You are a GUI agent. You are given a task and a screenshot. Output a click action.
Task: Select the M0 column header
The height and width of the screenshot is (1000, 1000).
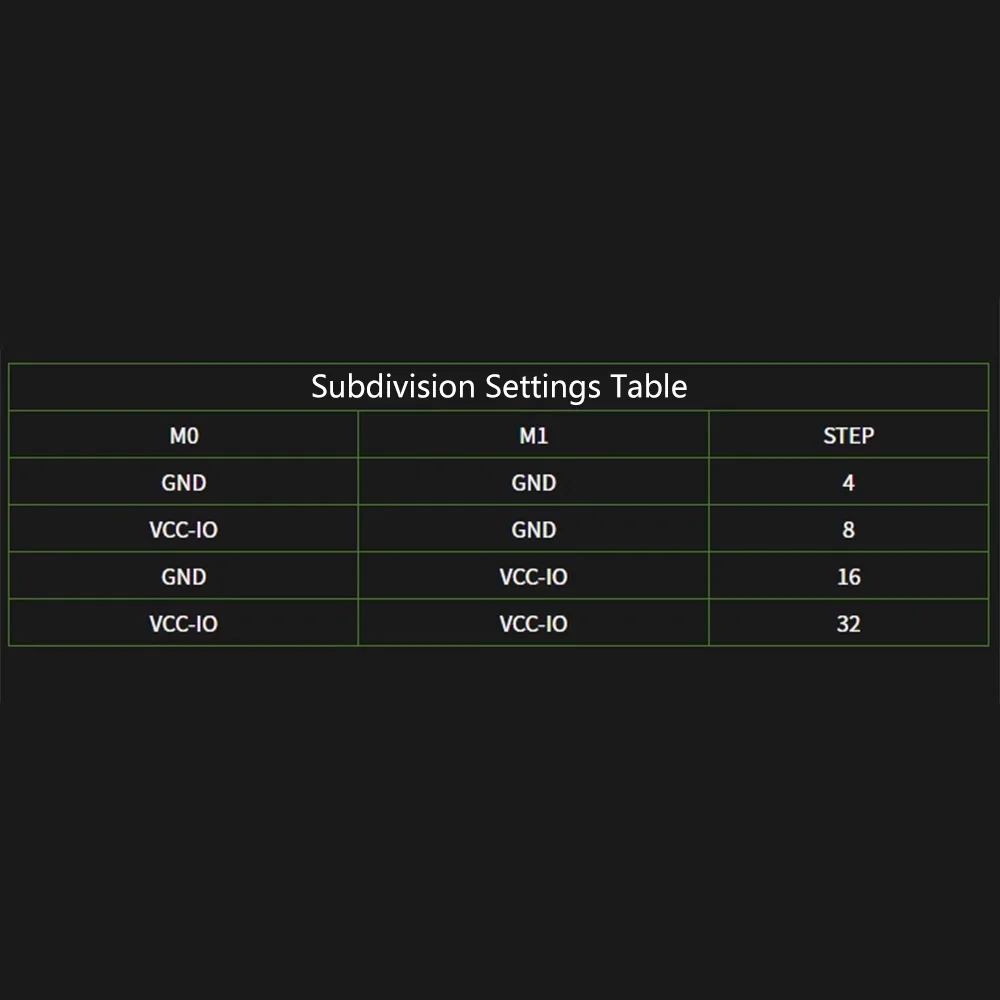[x=184, y=436]
